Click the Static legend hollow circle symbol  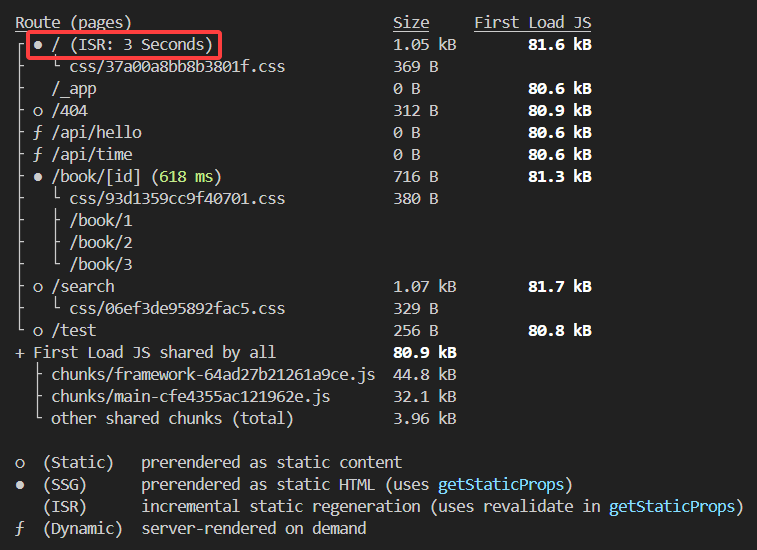click(20, 464)
